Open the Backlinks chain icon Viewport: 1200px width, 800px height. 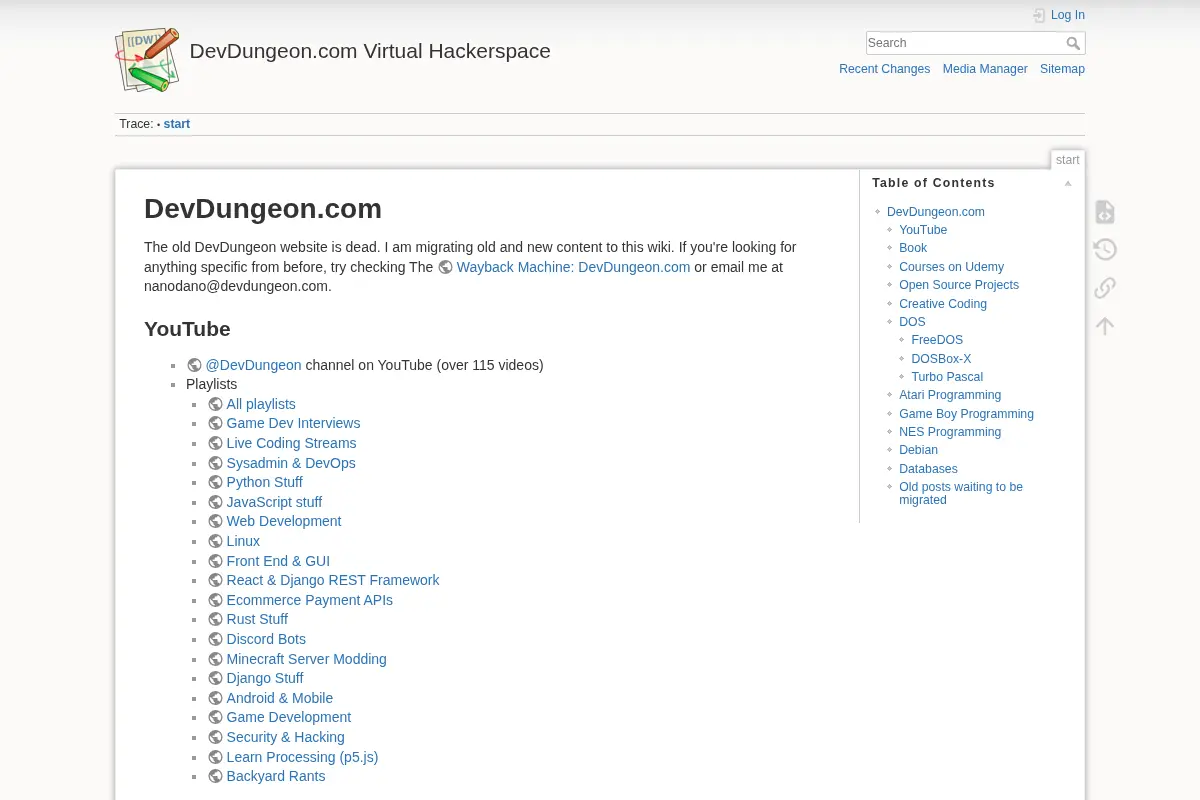[1105, 288]
